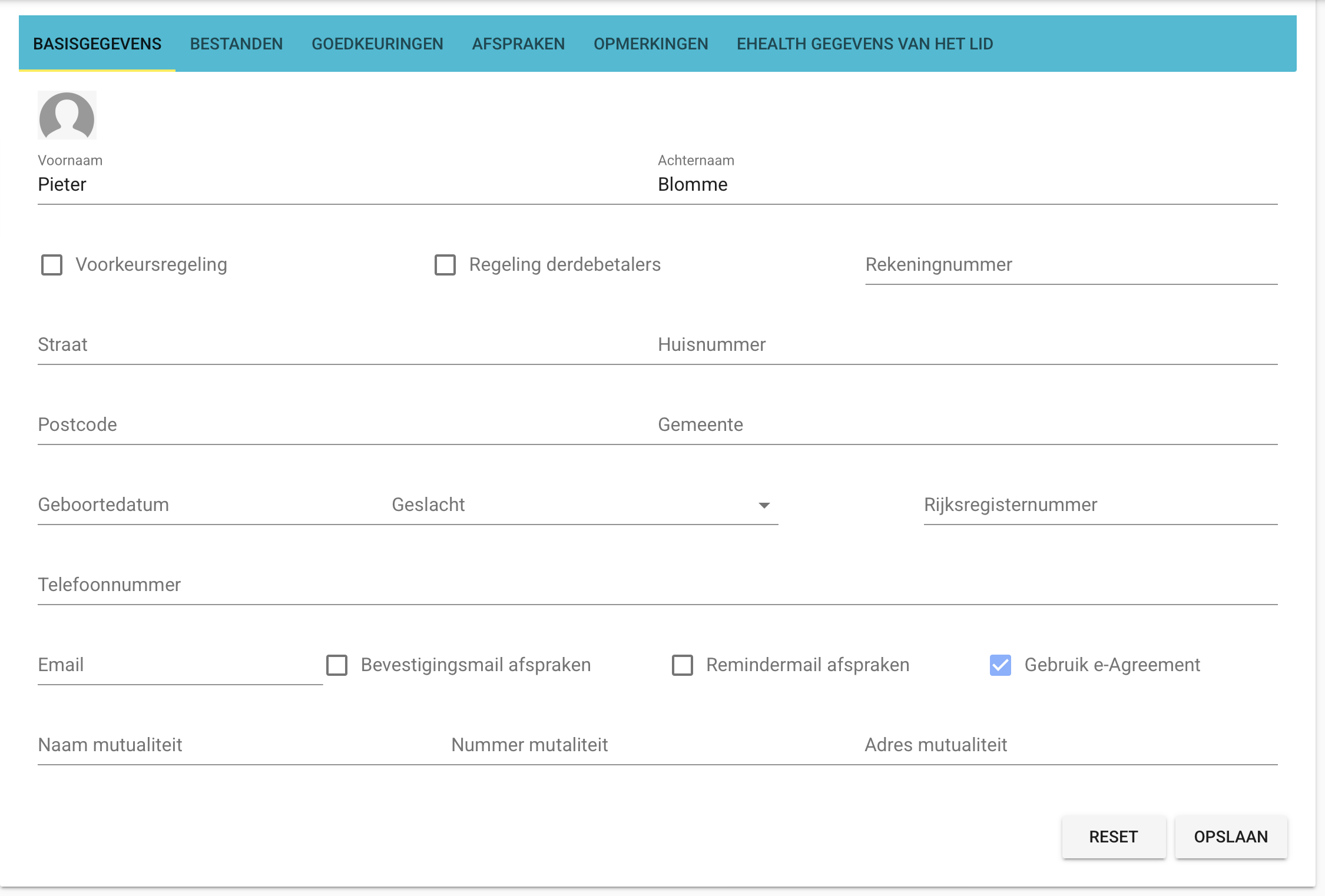This screenshot has height=896, width=1325.
Task: Click the RESET button
Action: tap(1114, 837)
